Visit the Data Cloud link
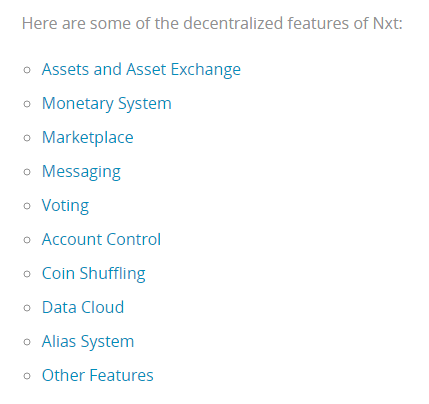429x404 pixels. click(83, 307)
